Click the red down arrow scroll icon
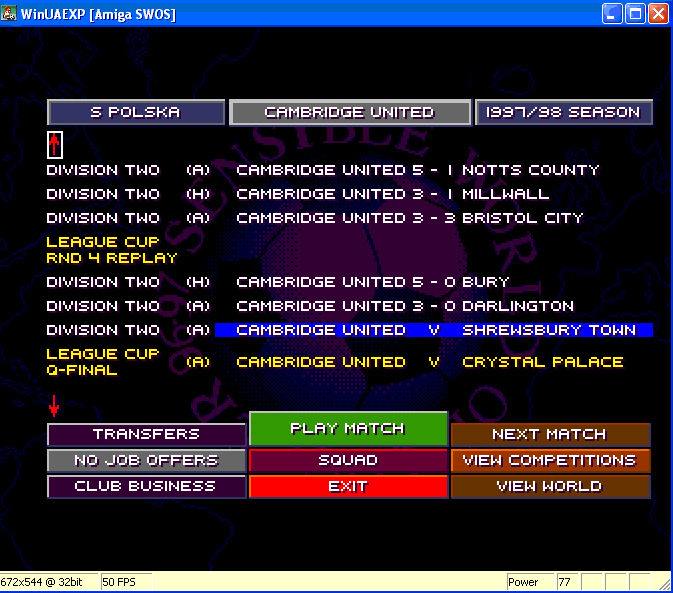673x593 pixels. pos(54,406)
